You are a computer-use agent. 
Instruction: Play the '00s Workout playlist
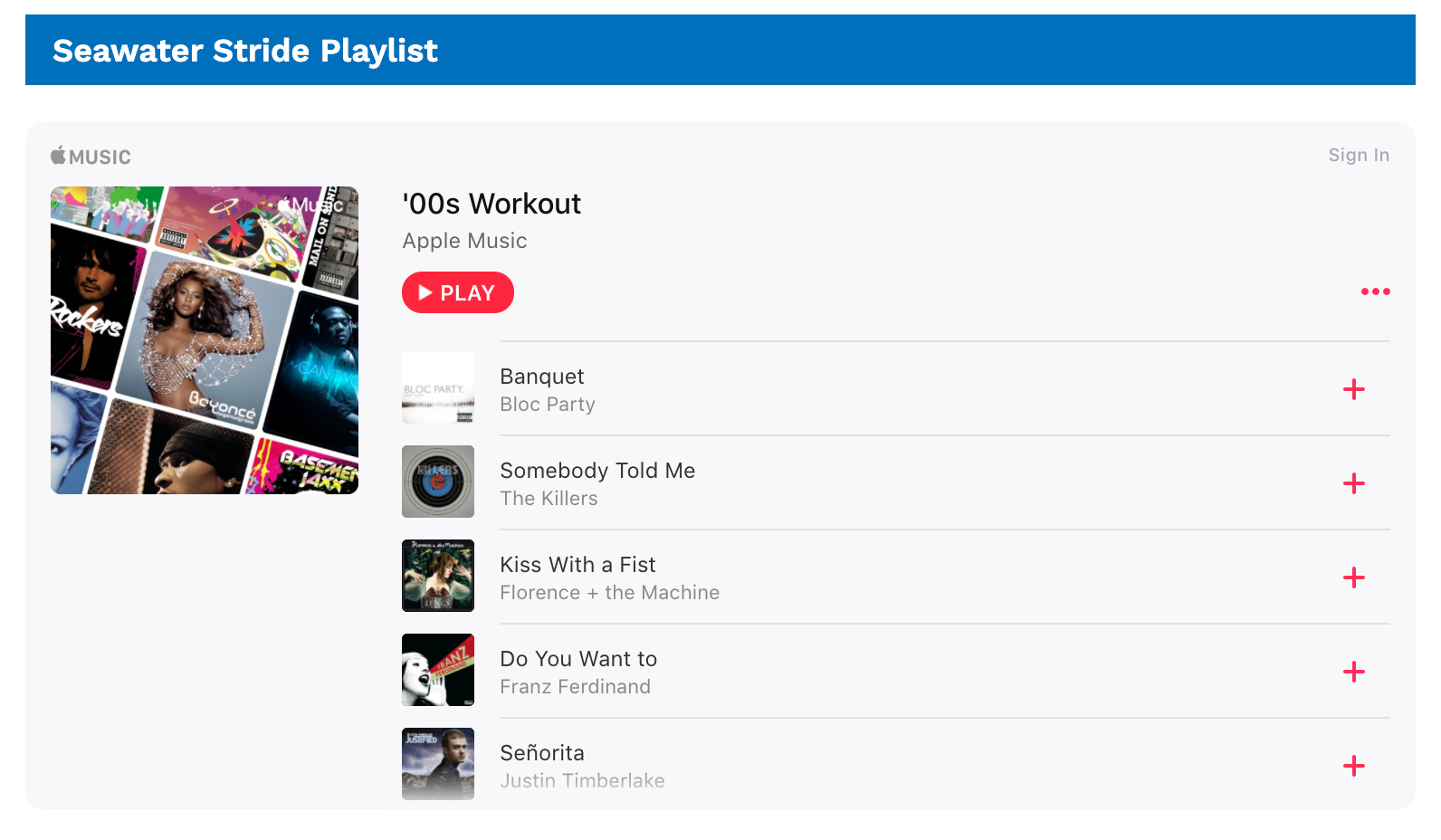click(x=457, y=292)
